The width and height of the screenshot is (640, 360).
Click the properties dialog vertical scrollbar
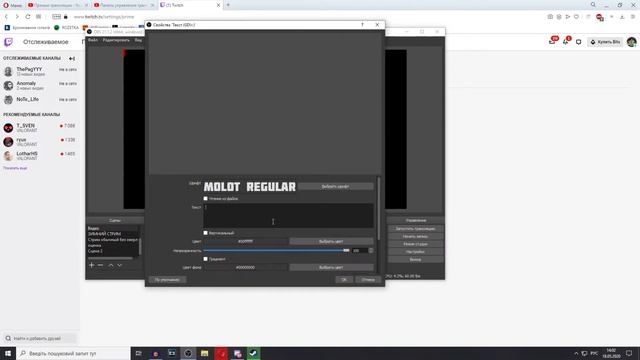[379, 208]
